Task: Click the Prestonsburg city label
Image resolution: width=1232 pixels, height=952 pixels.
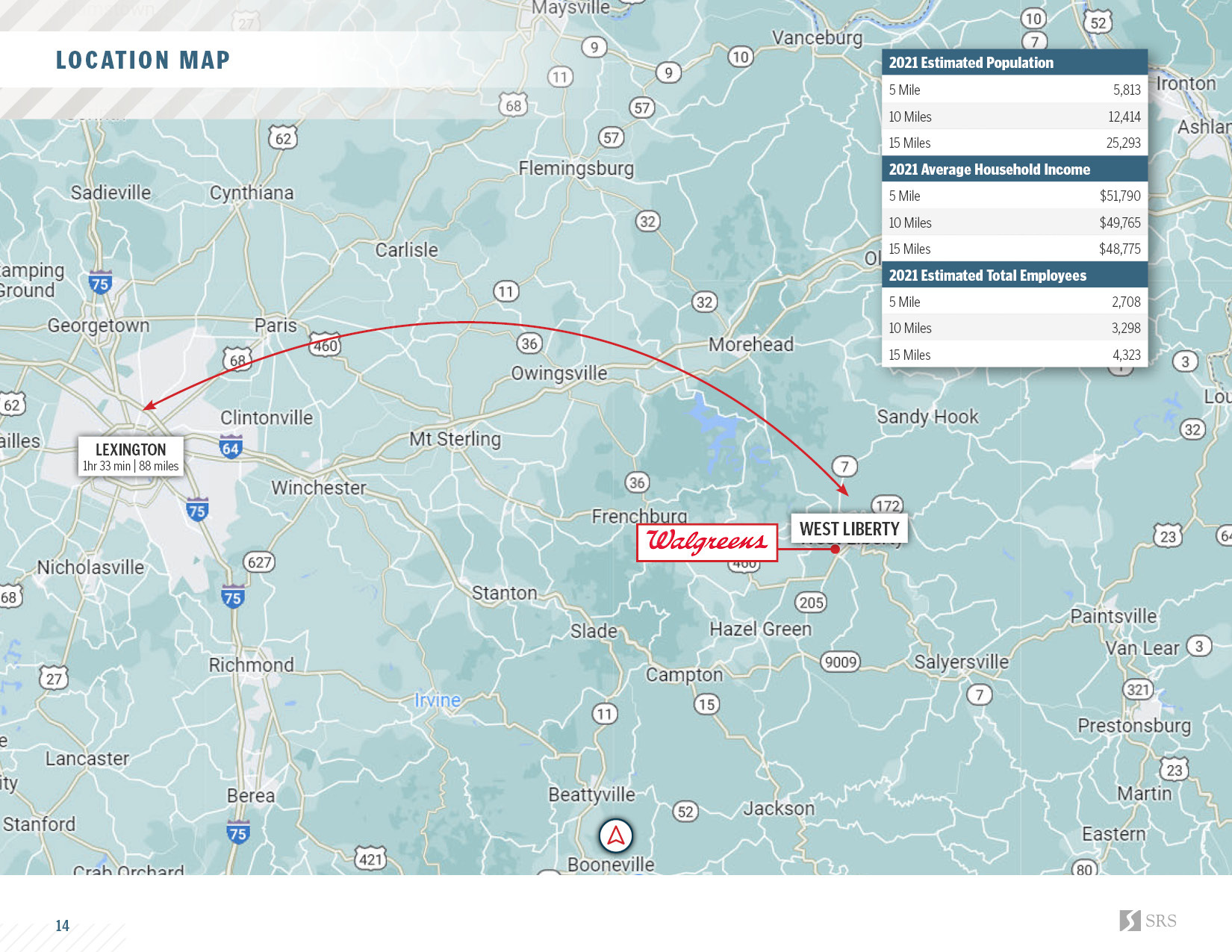Action: point(1134,726)
